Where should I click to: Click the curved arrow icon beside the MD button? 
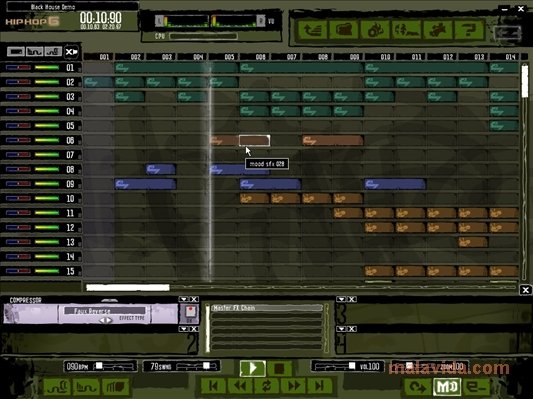pos(418,386)
